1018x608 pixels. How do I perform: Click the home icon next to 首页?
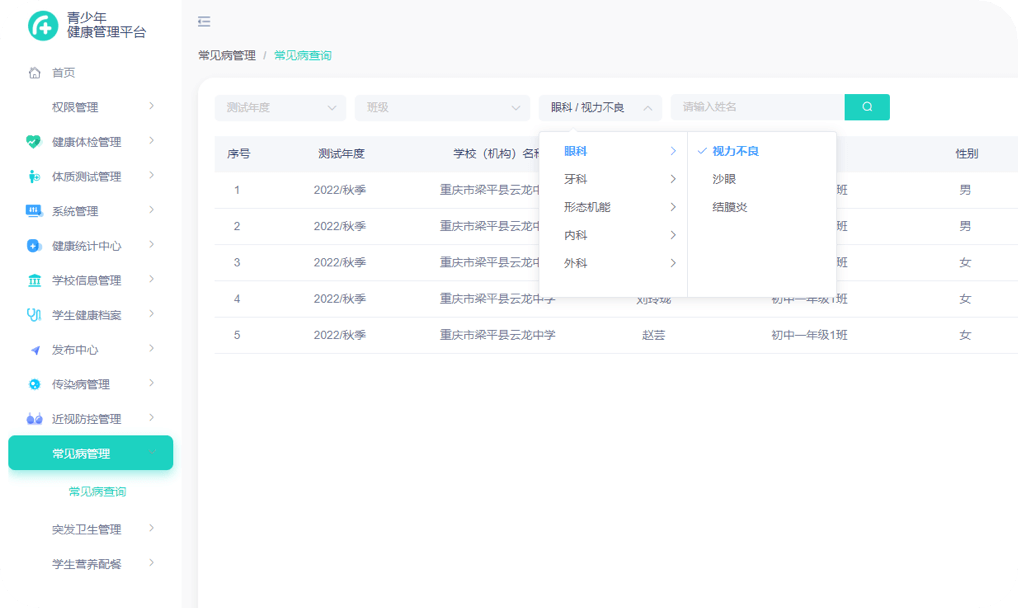[34, 73]
